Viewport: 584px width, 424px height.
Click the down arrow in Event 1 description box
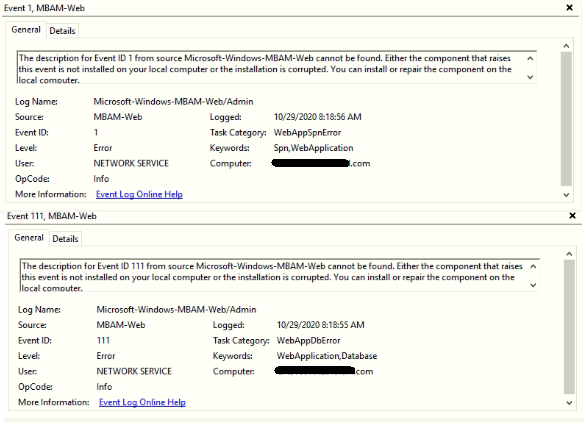[x=530, y=77]
